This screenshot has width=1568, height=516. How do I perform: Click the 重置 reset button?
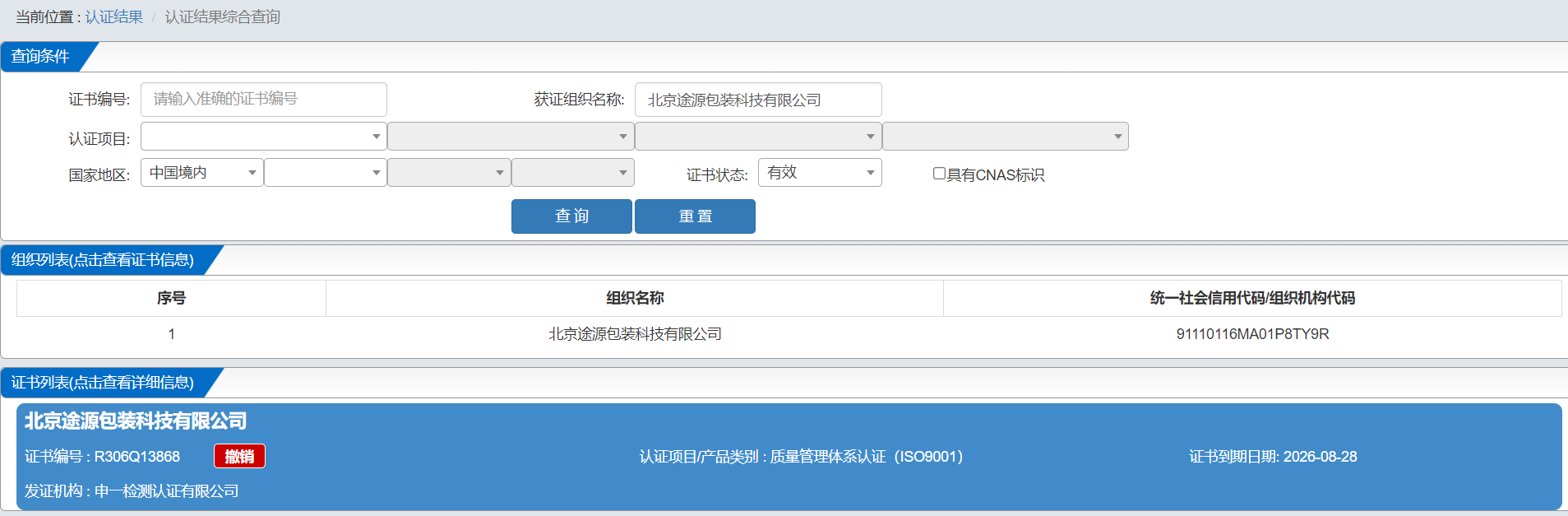coord(695,216)
